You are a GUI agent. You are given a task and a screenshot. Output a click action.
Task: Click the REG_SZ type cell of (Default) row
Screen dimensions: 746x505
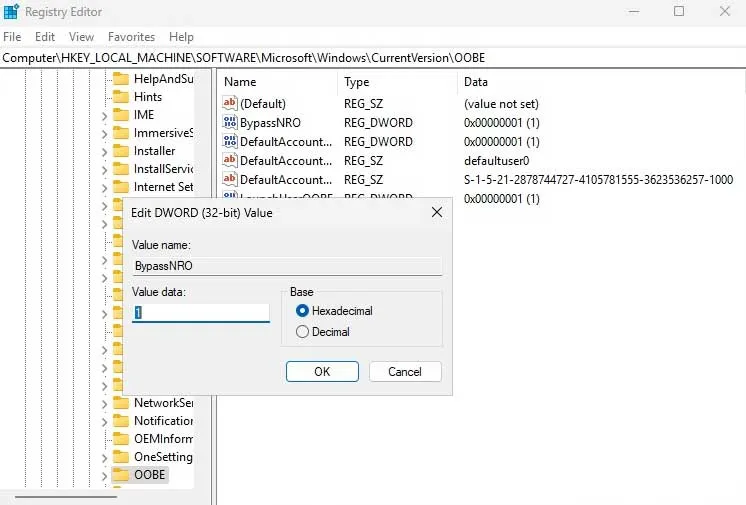pyautogui.click(x=363, y=103)
